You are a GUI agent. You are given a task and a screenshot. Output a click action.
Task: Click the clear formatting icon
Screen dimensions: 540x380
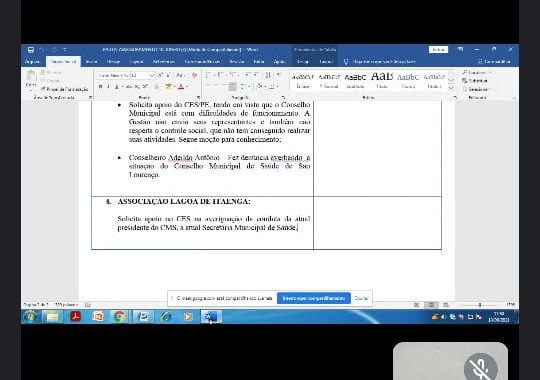[x=195, y=75]
